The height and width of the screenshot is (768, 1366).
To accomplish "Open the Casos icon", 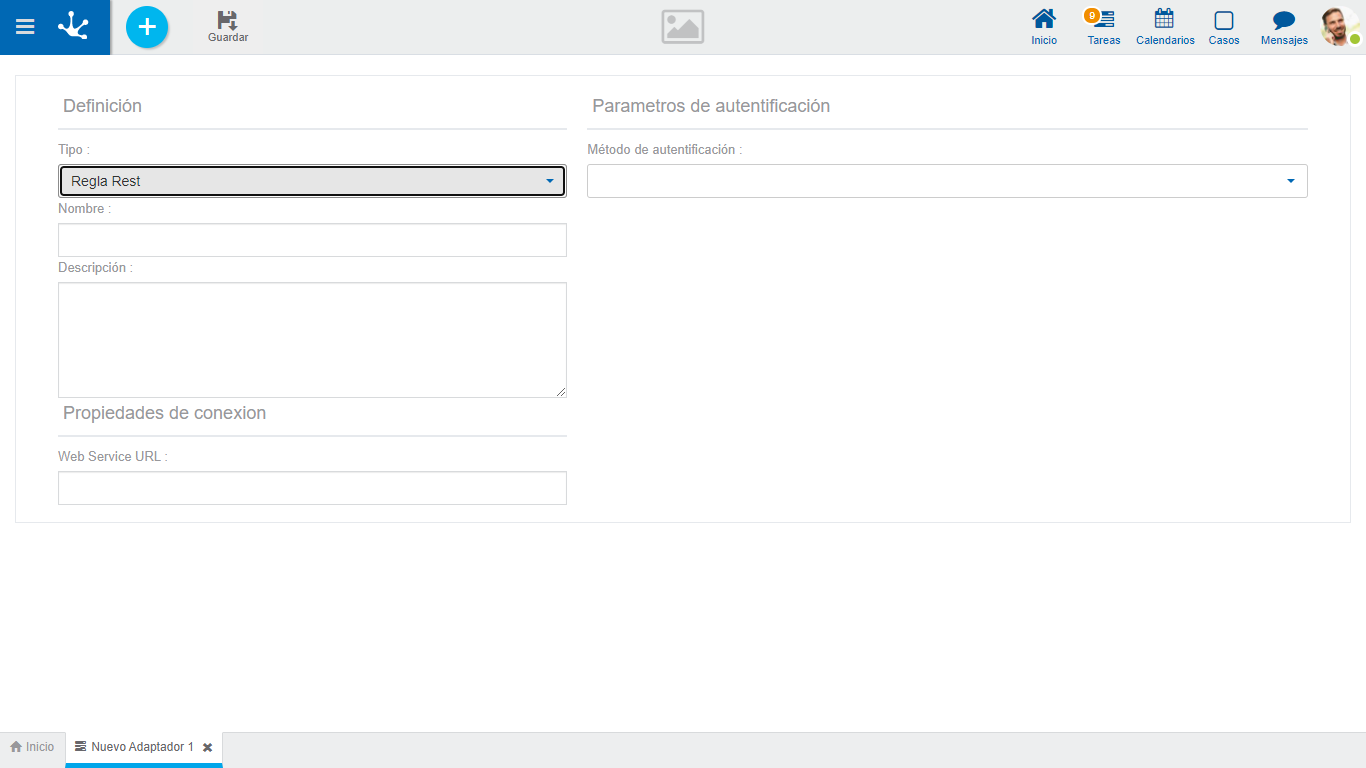I will pos(1224,27).
